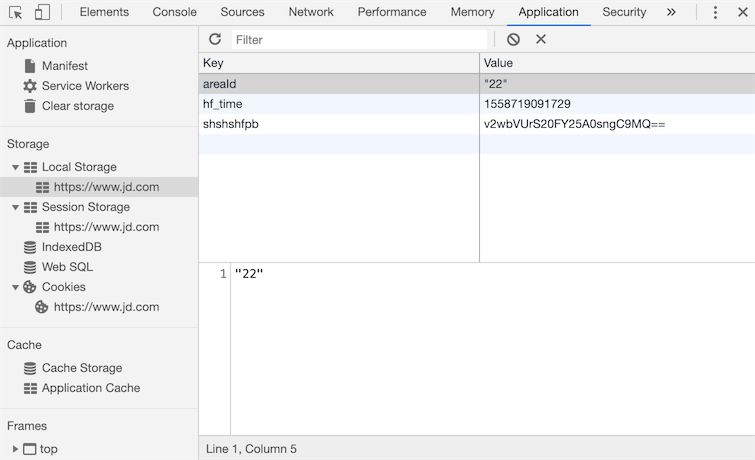
Task: Open the Manifest item
Action: 64,66
